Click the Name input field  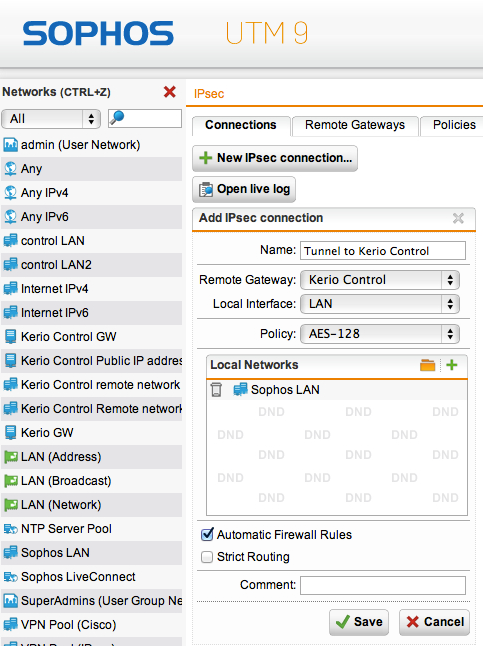383,250
